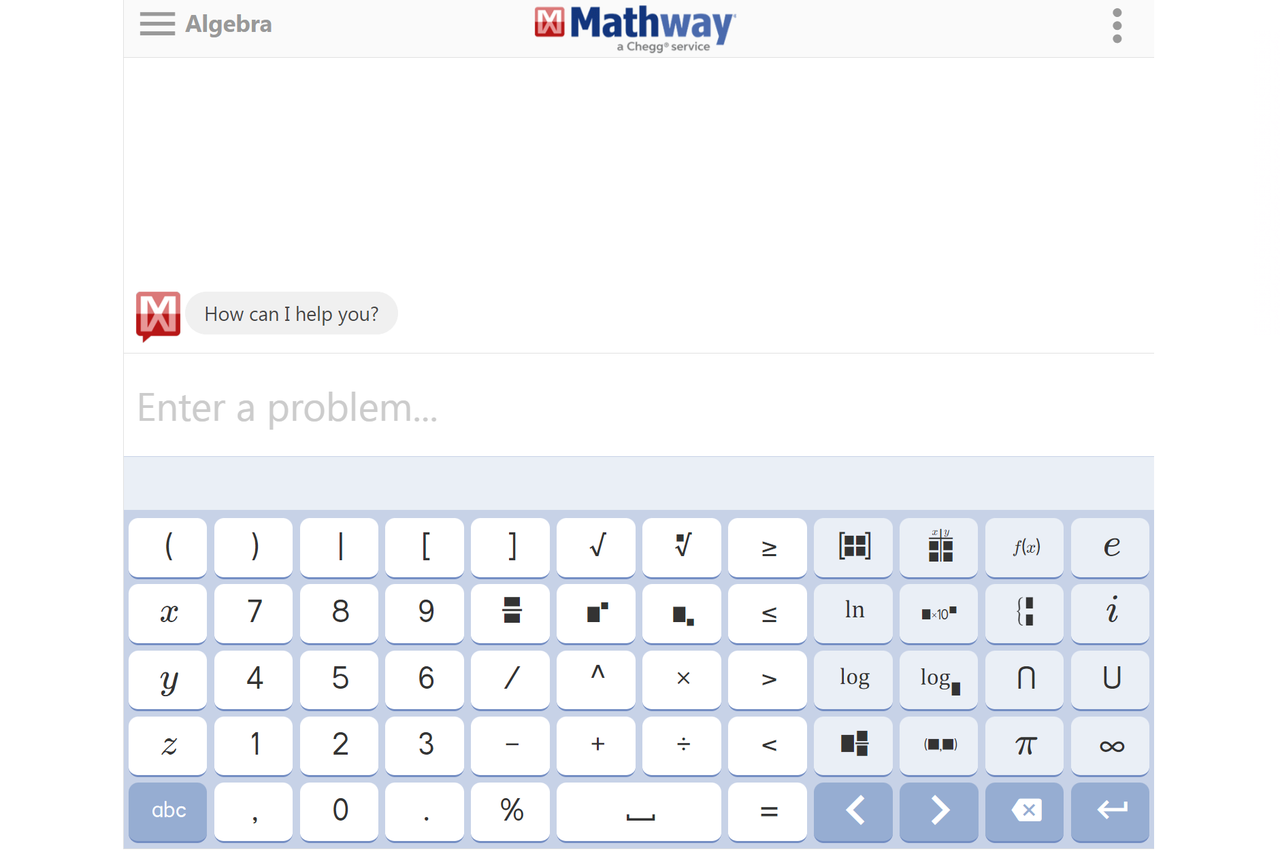The height and width of the screenshot is (858, 1280).
Task: Click the f(x) function key
Action: pyautogui.click(x=1024, y=547)
